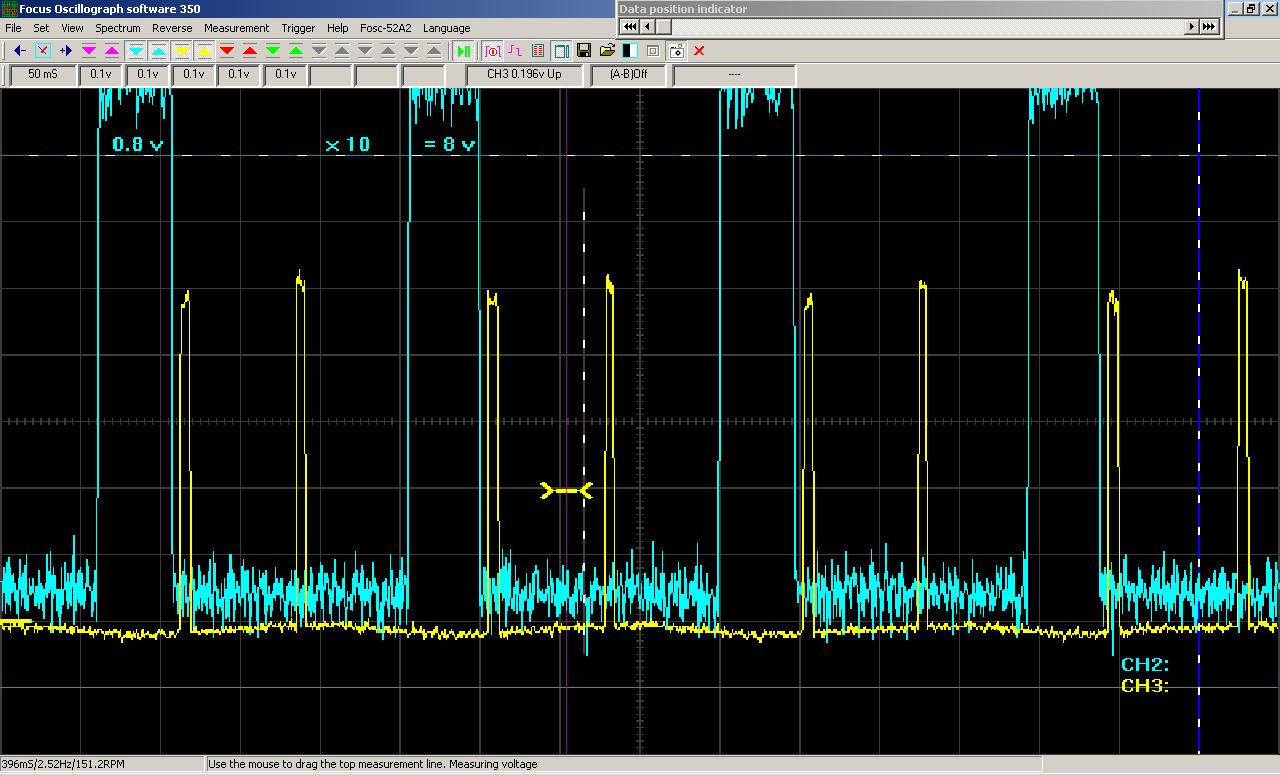
Task: Click the green down arrow channel icon
Action: (273, 51)
